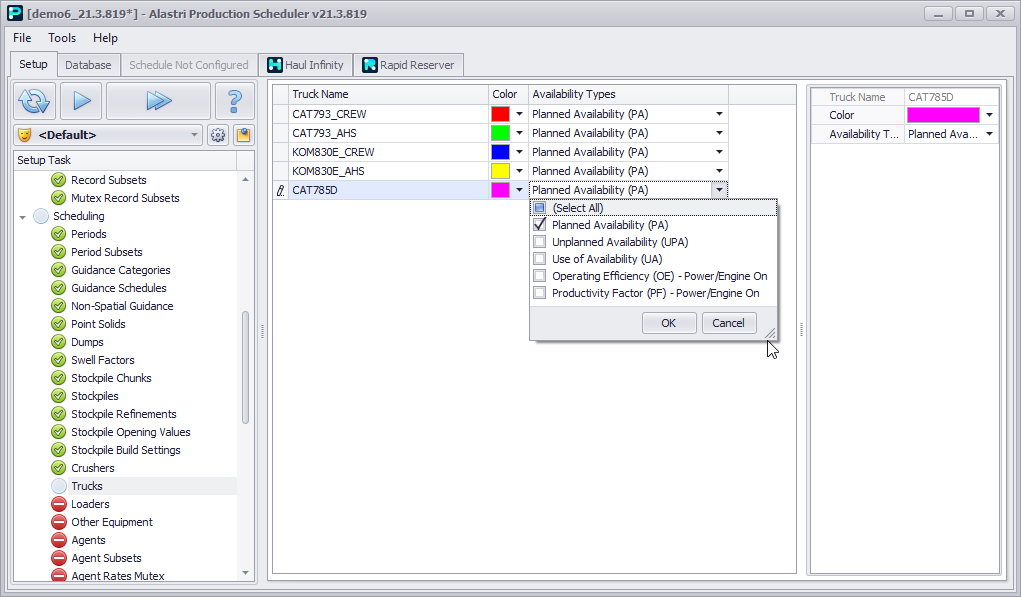This screenshot has width=1021, height=597.
Task: Uncheck Planned Availability (PA) checkbox
Action: [x=539, y=225]
